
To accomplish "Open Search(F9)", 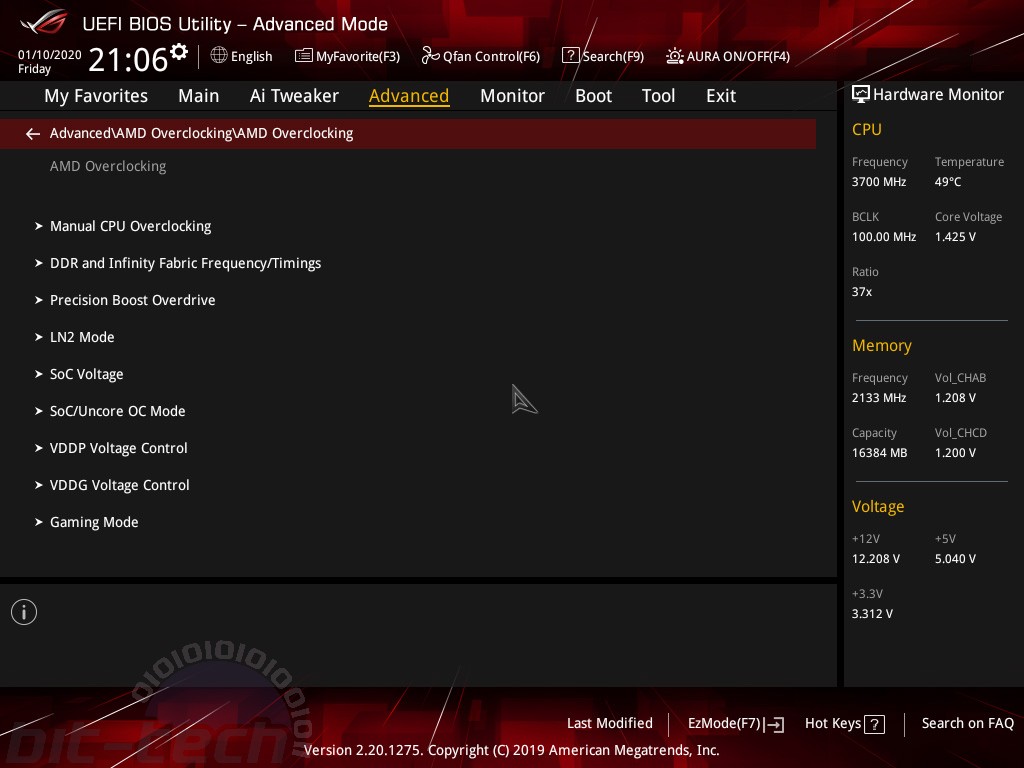I will point(603,56).
